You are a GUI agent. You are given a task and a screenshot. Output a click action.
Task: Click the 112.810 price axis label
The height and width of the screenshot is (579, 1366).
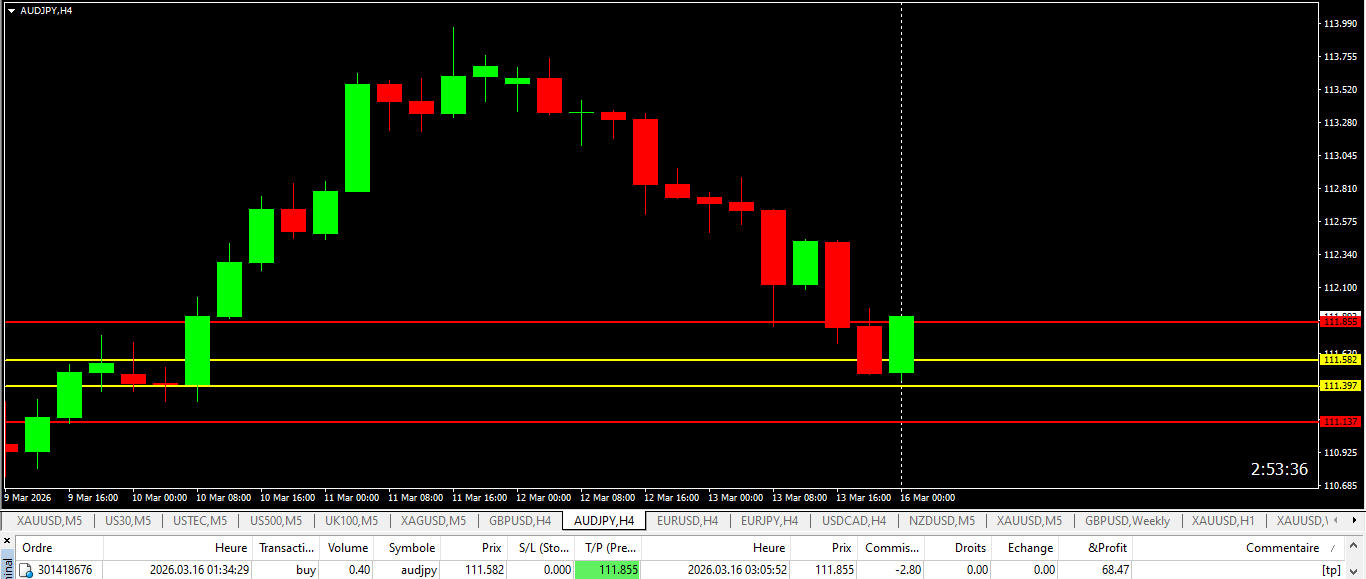[1340, 189]
